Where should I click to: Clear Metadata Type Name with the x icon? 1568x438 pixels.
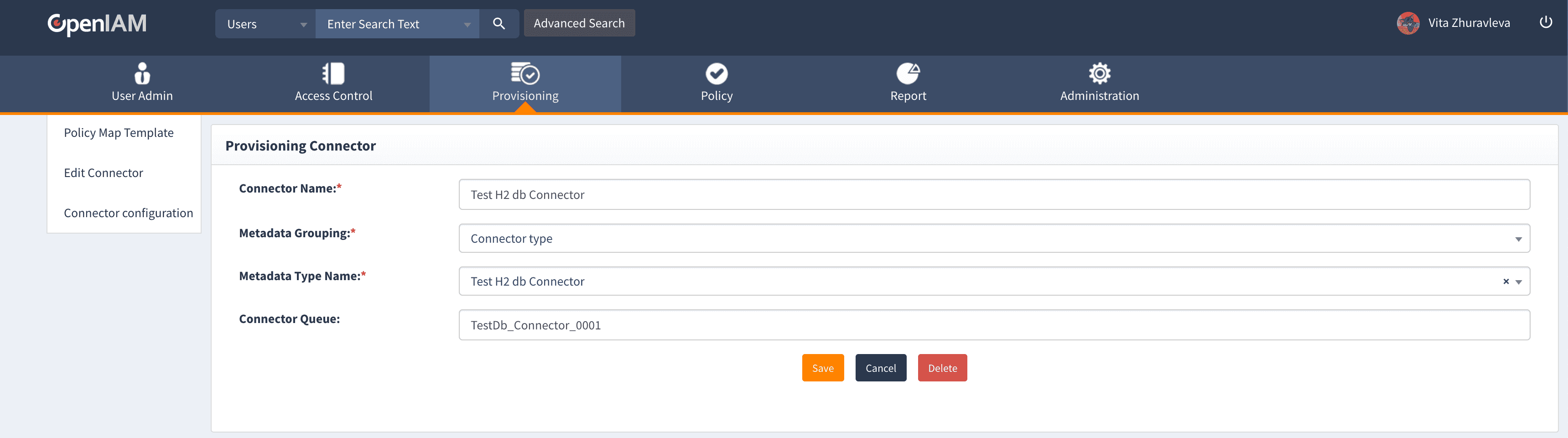click(x=1506, y=282)
